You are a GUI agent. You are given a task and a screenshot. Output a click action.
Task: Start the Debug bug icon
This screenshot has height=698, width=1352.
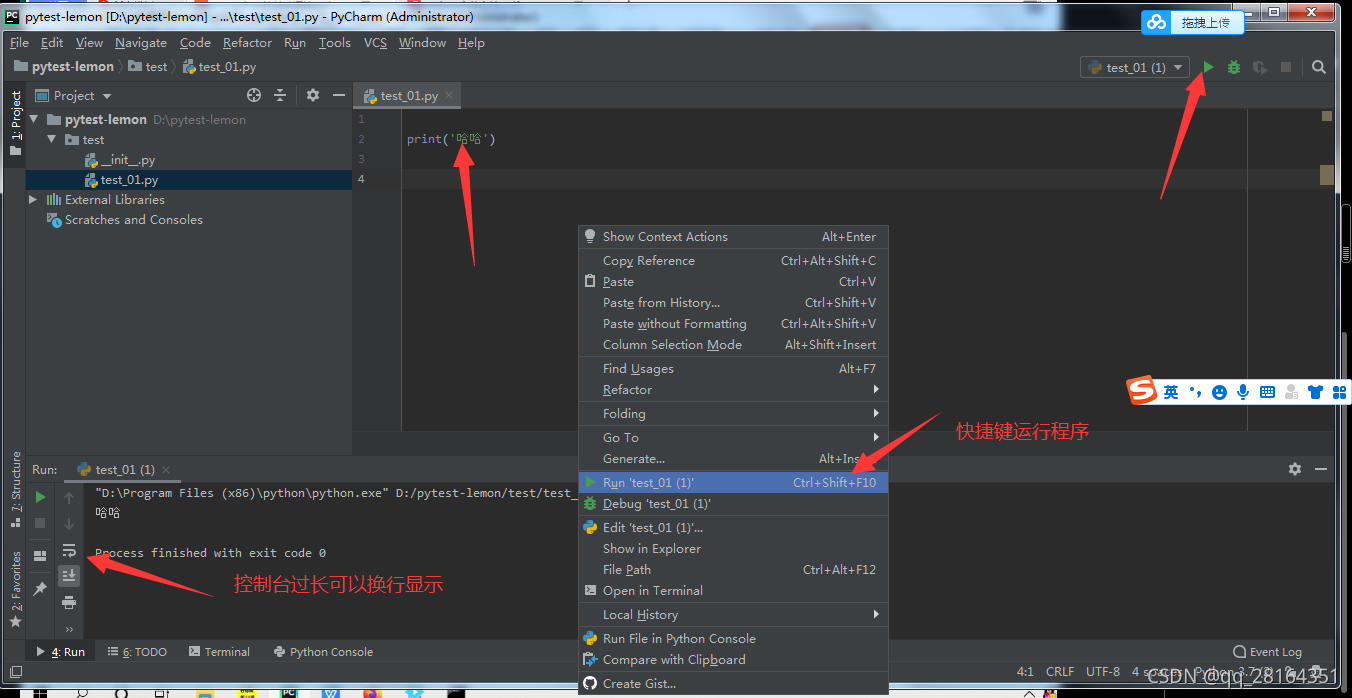(1233, 67)
